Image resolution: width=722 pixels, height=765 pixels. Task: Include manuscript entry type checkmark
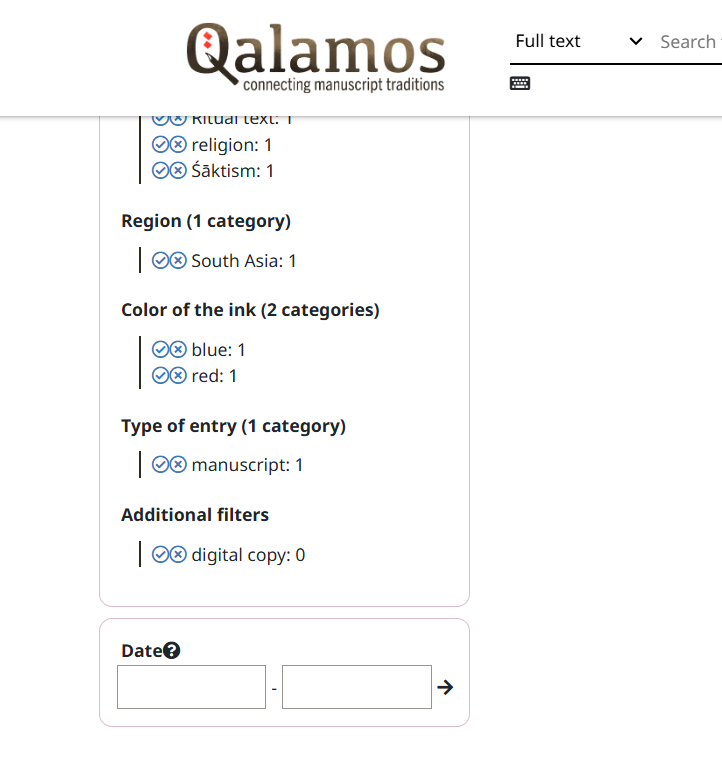point(160,465)
